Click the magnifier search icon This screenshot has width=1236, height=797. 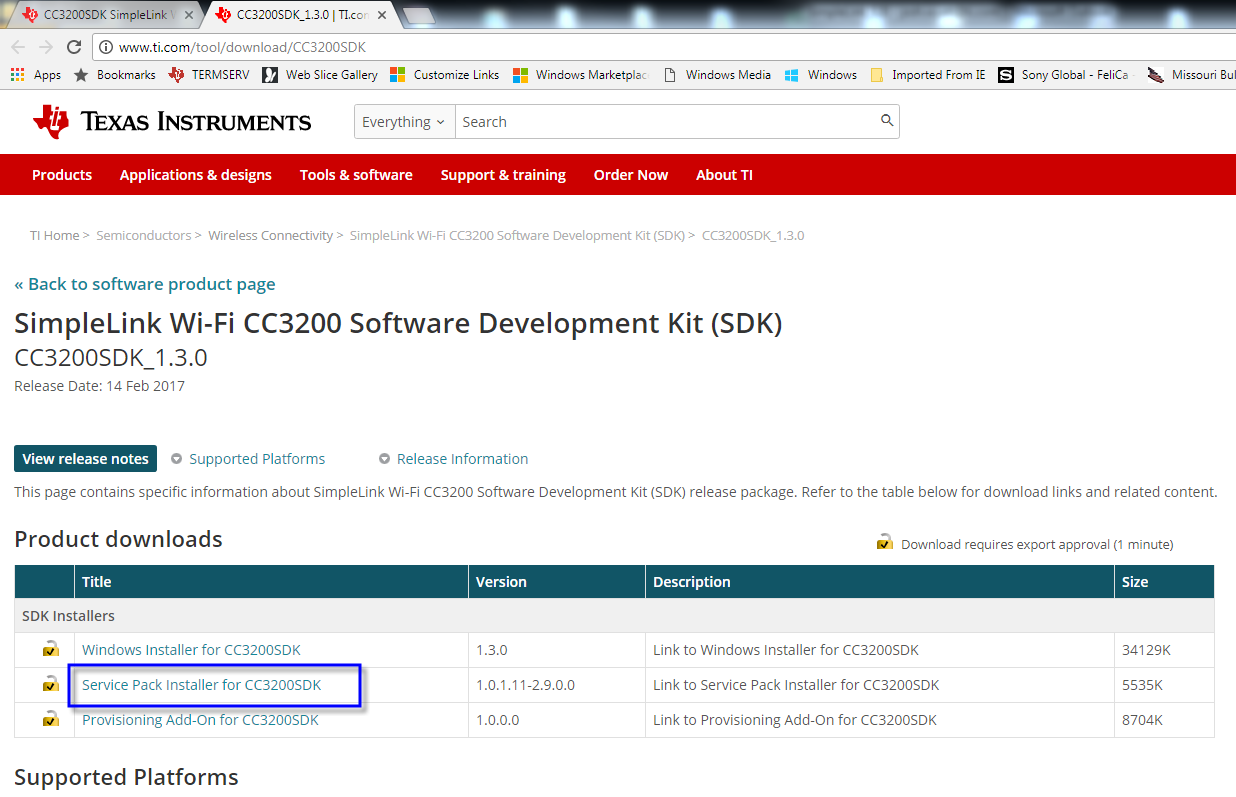(886, 121)
